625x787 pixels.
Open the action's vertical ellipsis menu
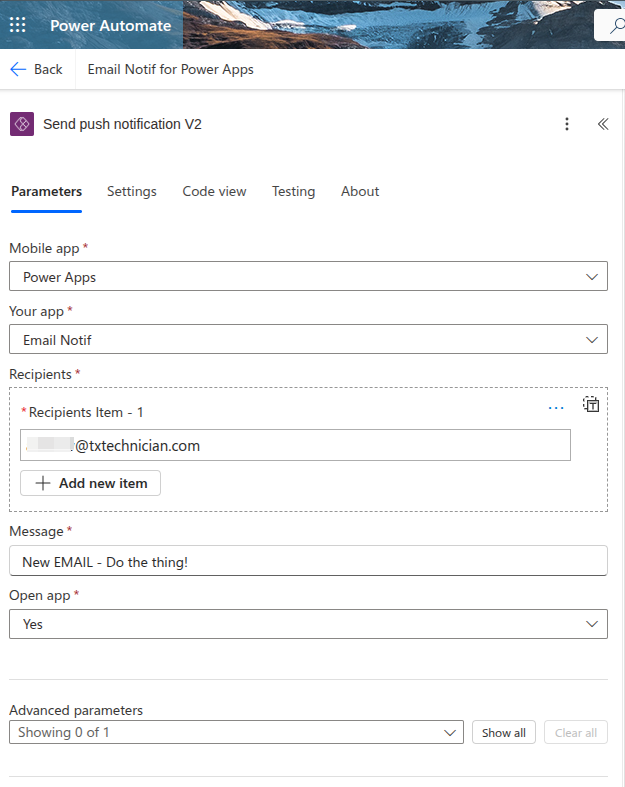pyautogui.click(x=567, y=124)
